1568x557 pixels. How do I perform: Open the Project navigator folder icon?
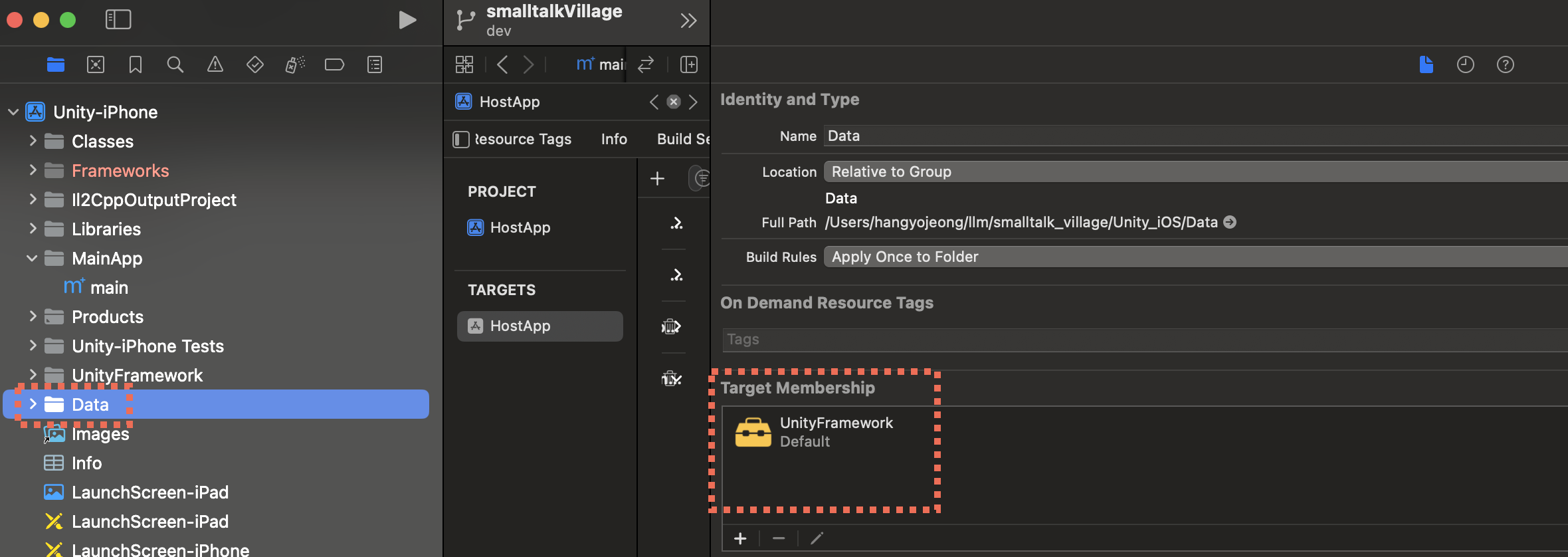56,64
